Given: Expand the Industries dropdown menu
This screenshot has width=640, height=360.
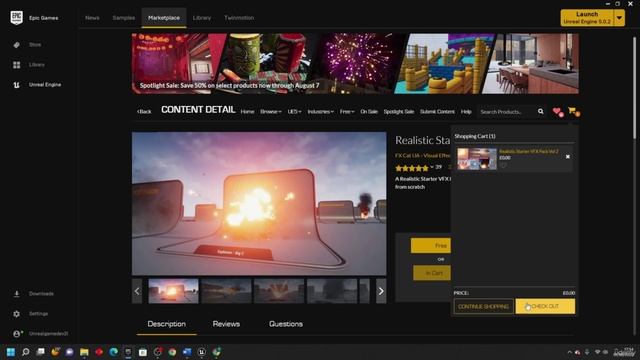Looking at the screenshot, I should coord(320,111).
